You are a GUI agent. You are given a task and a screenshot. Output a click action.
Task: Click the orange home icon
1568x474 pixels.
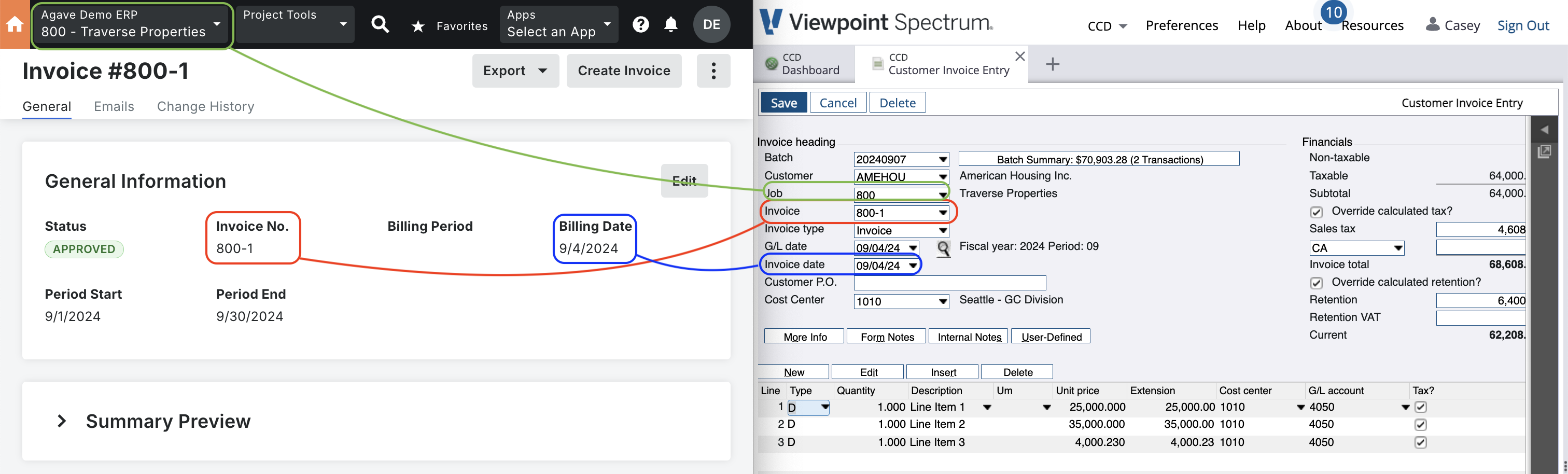tap(15, 24)
